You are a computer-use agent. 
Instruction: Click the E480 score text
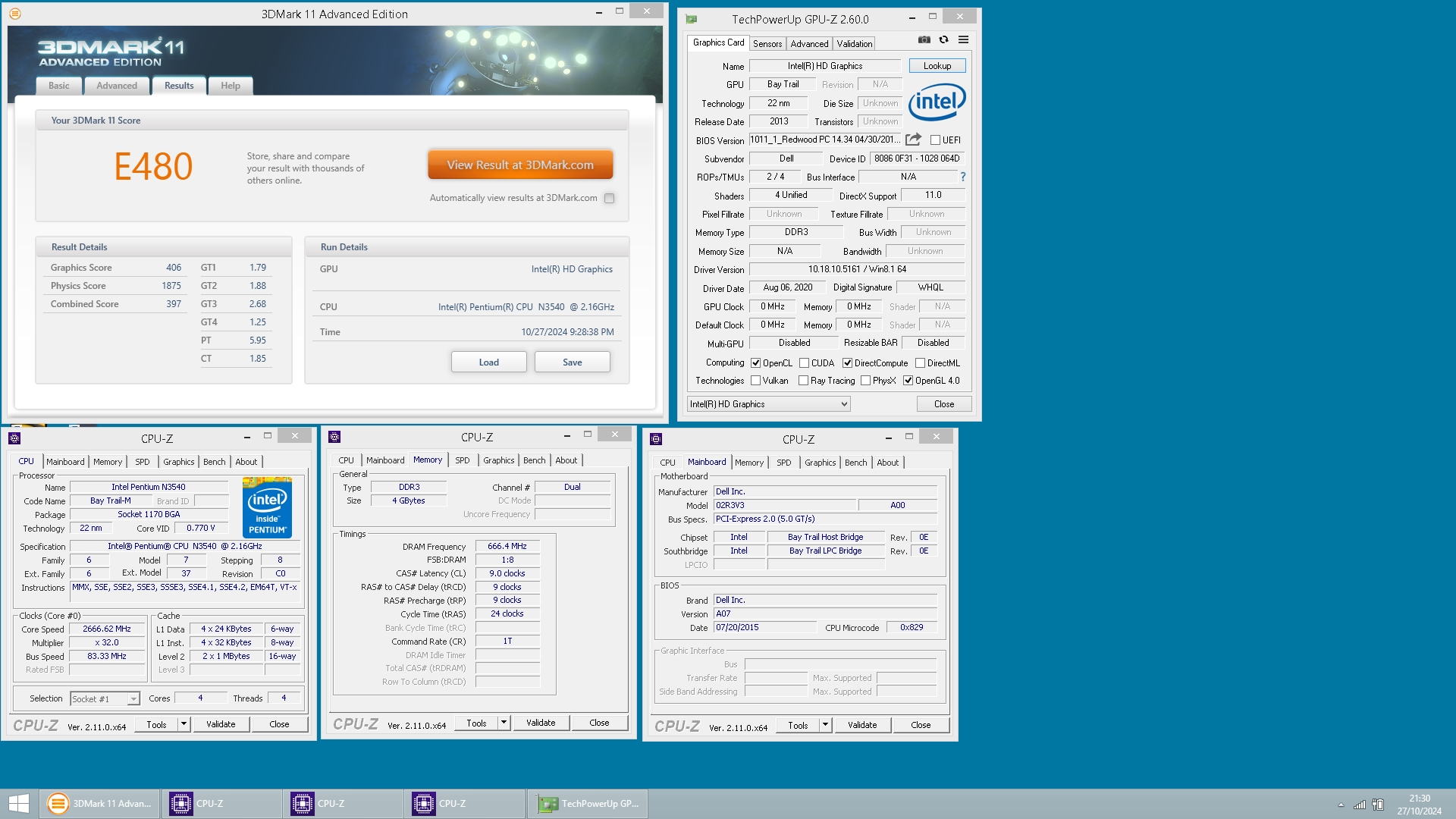(153, 166)
